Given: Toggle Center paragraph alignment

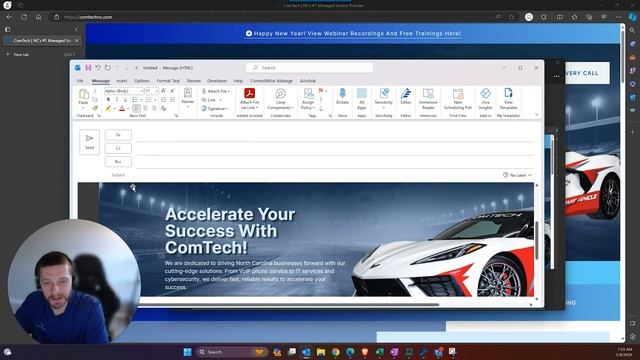Looking at the screenshot, I should tap(145, 109).
